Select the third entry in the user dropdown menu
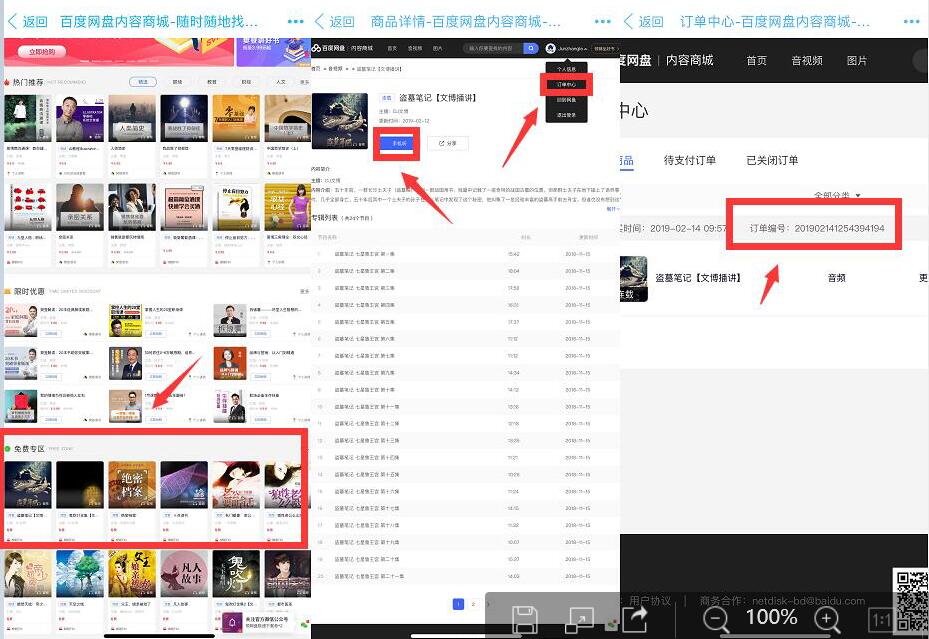Image resolution: width=929 pixels, height=639 pixels. point(566,100)
